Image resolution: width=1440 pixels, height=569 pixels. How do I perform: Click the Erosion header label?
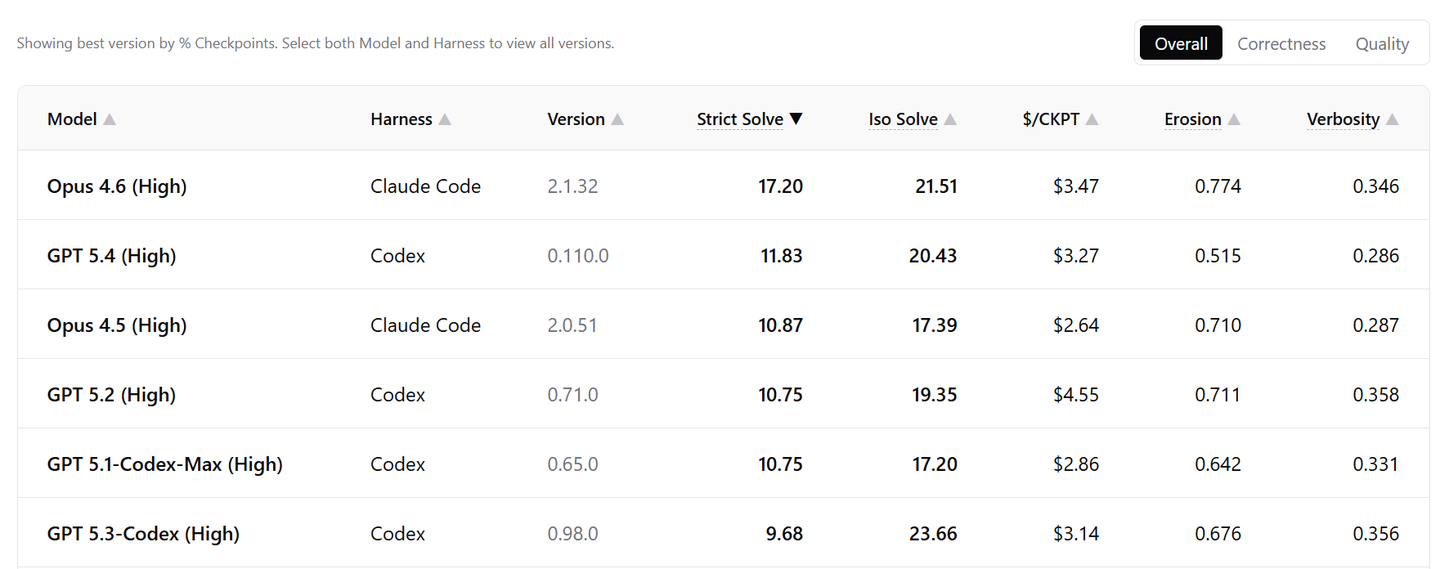pyautogui.click(x=1192, y=119)
